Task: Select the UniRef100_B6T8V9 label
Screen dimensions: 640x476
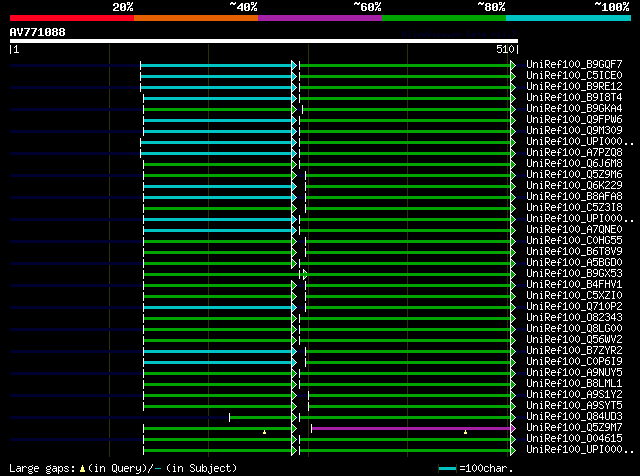Action: (574, 252)
